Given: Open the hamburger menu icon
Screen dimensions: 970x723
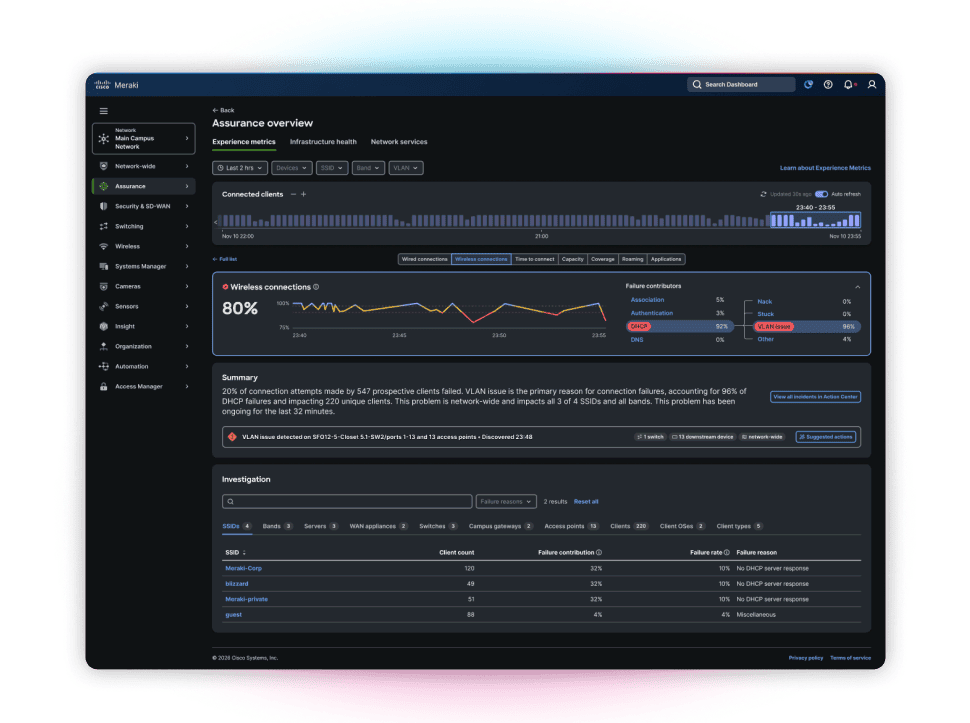Looking at the screenshot, I should coord(104,111).
